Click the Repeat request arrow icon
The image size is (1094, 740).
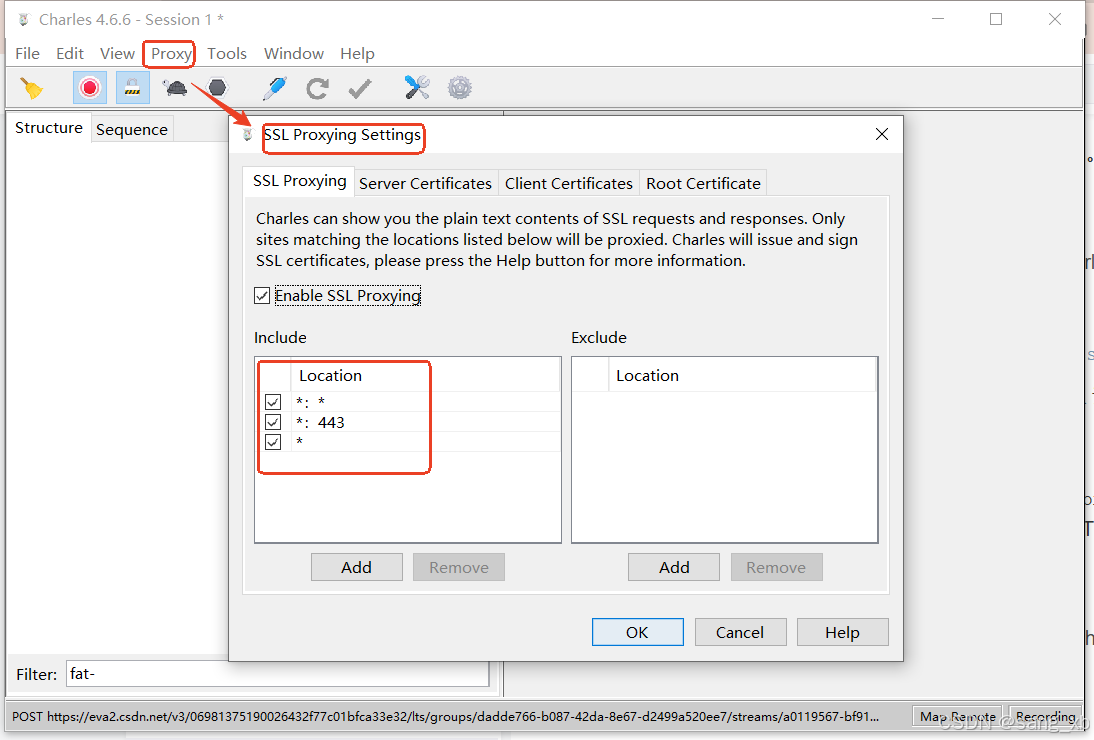pyautogui.click(x=317, y=88)
